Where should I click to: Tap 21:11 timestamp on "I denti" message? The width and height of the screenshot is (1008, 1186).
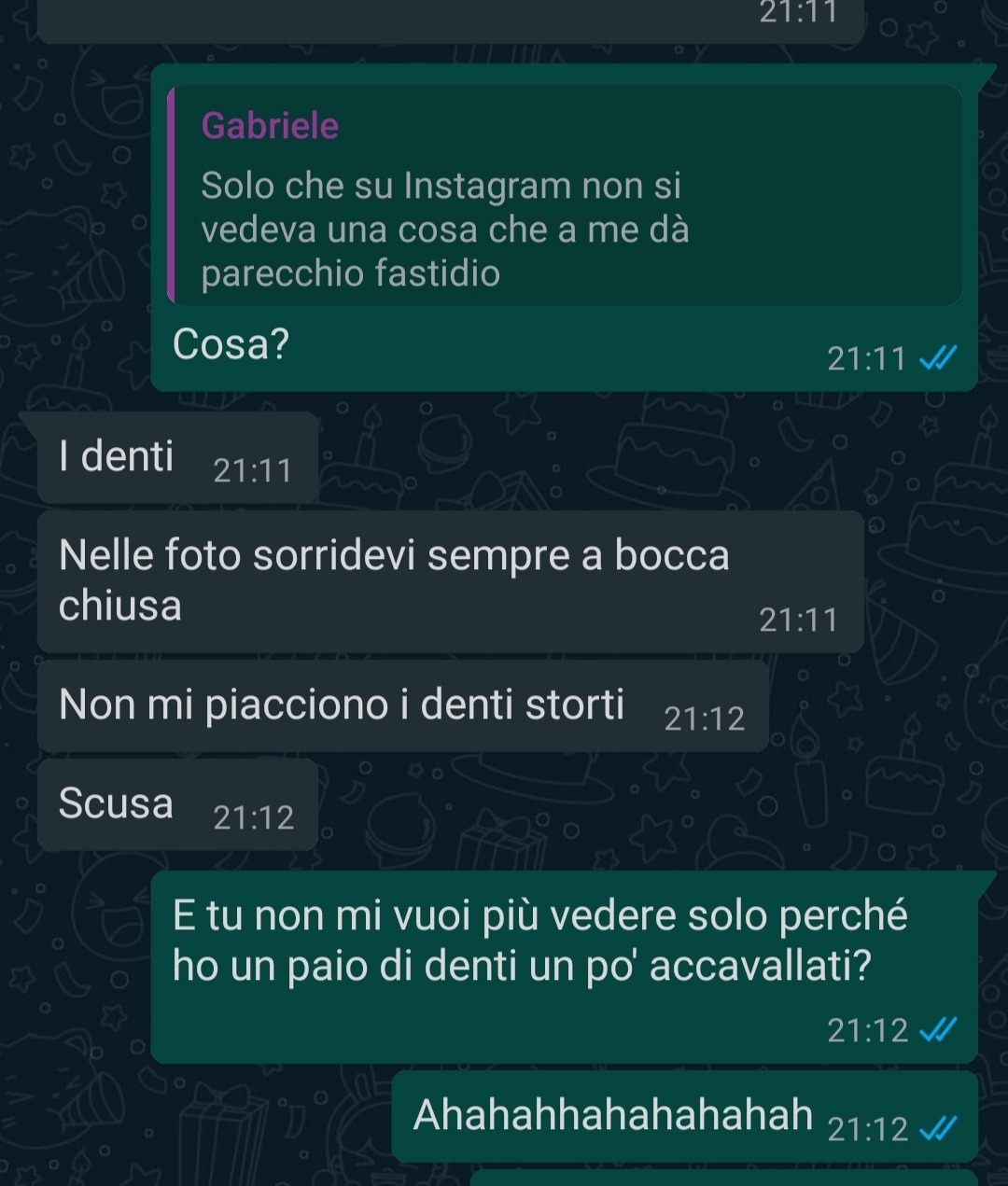click(252, 471)
